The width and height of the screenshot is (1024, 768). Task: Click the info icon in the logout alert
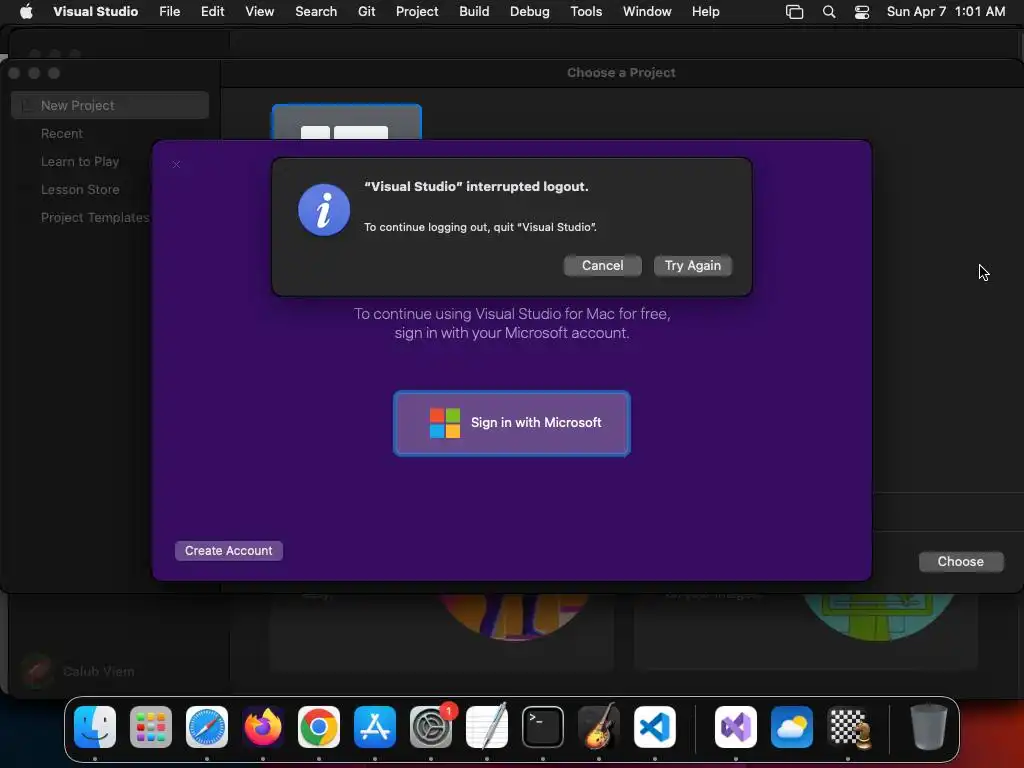[324, 210]
